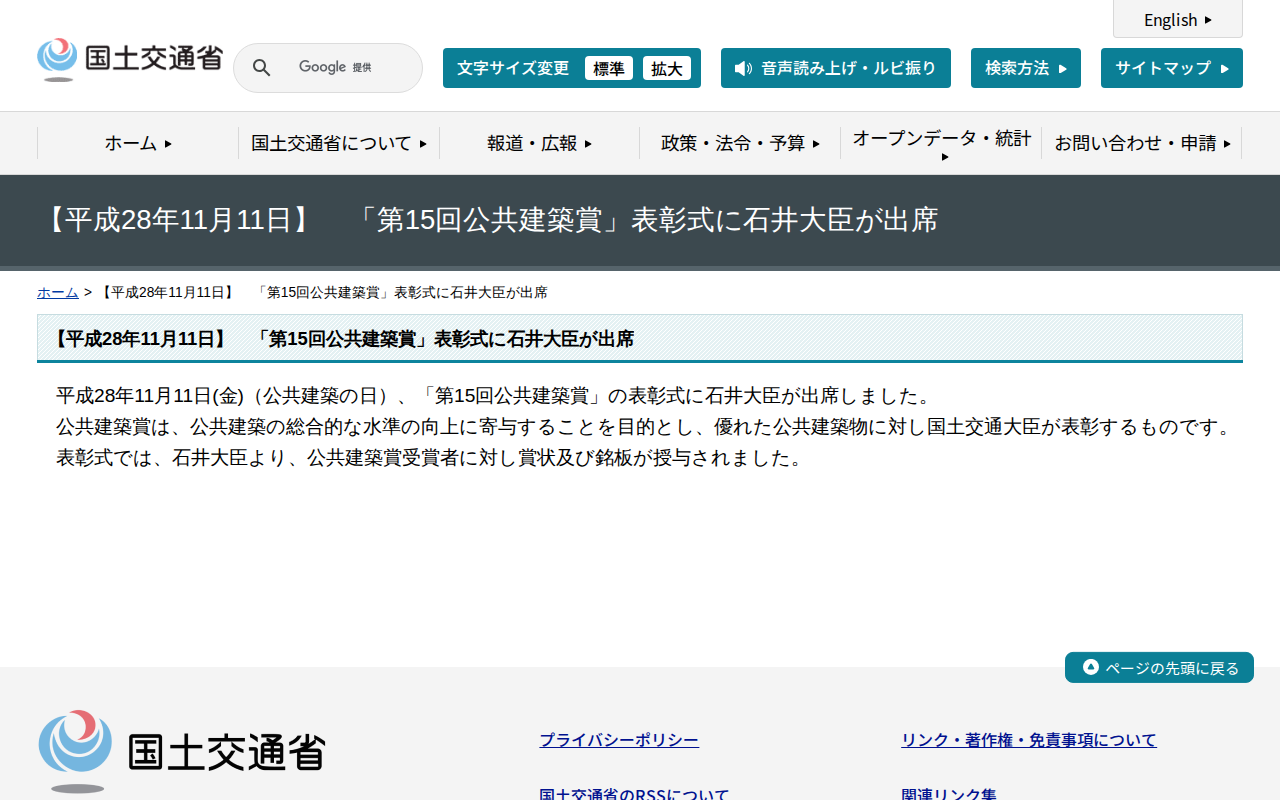Open the オープンデータ・統計 menu
Viewport: 1280px width, 800px height.
941,143
